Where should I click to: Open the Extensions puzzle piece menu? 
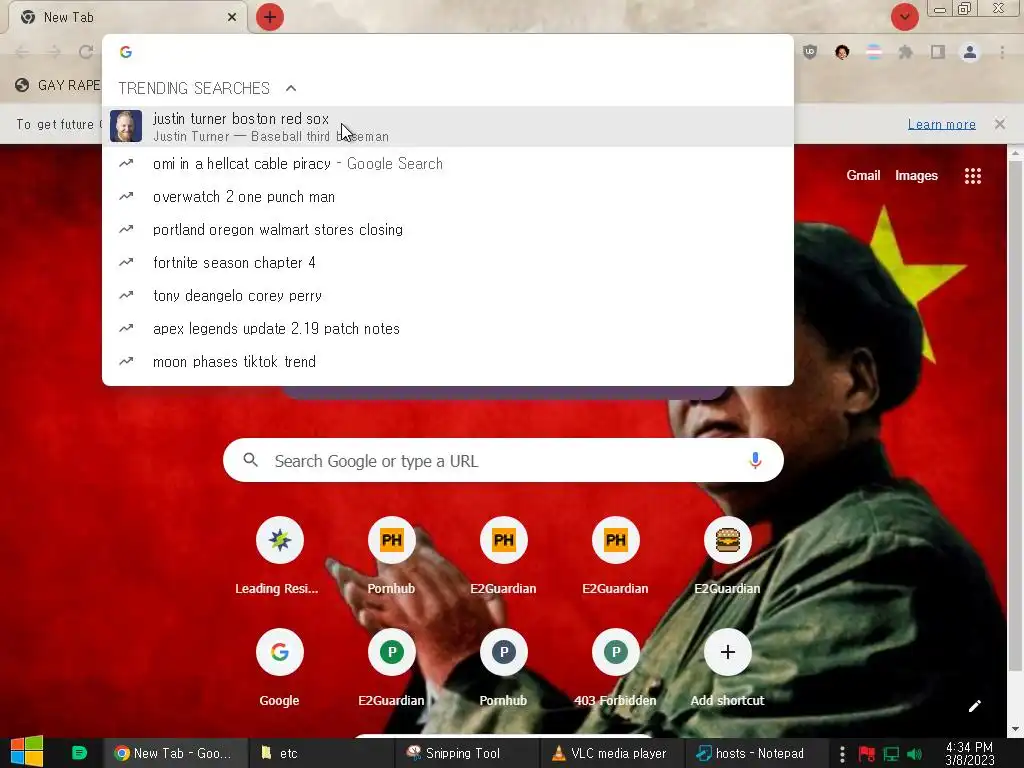pyautogui.click(x=906, y=52)
